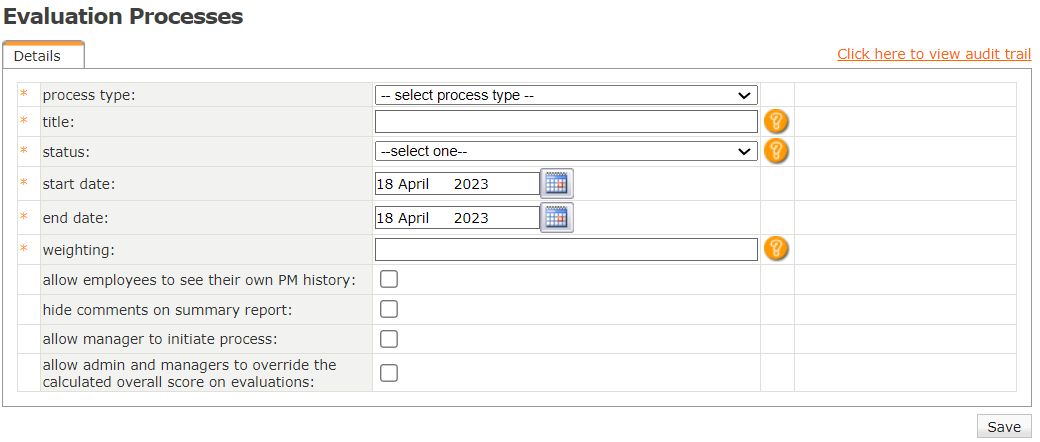Click the Evaluation Processes heading
1040x442 pixels.
point(123,16)
